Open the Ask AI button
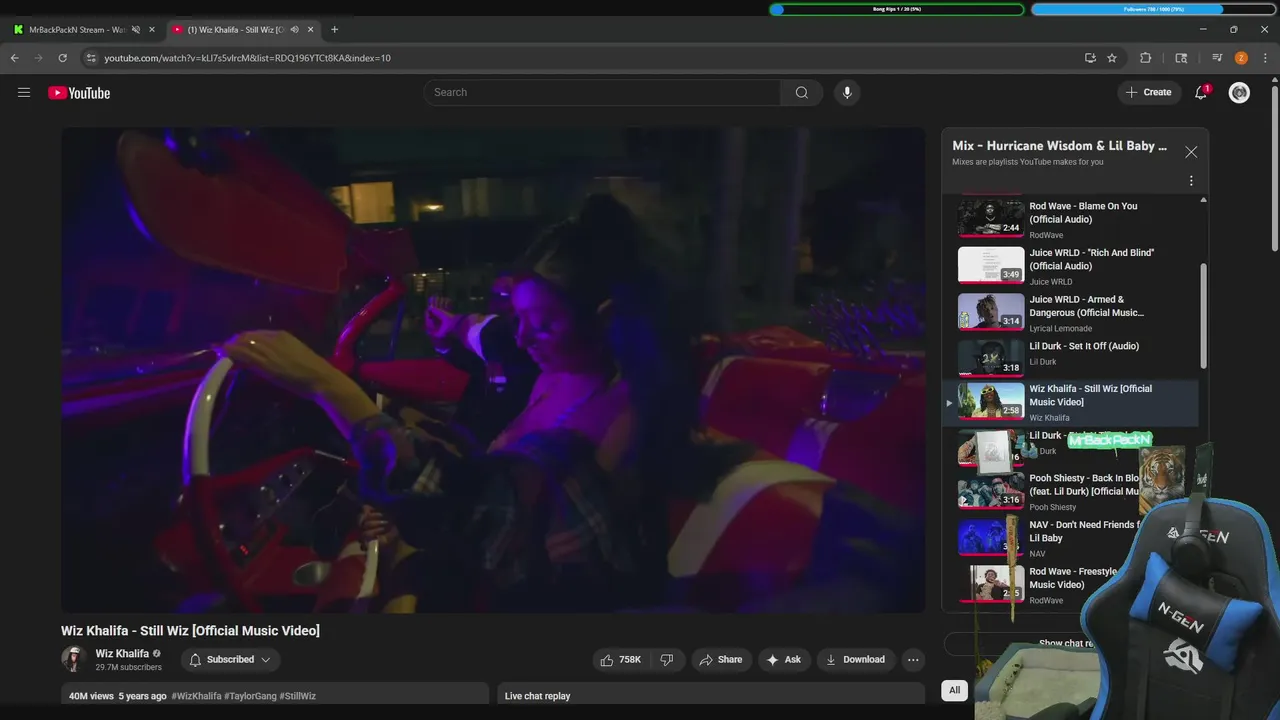1280x720 pixels. tap(783, 660)
